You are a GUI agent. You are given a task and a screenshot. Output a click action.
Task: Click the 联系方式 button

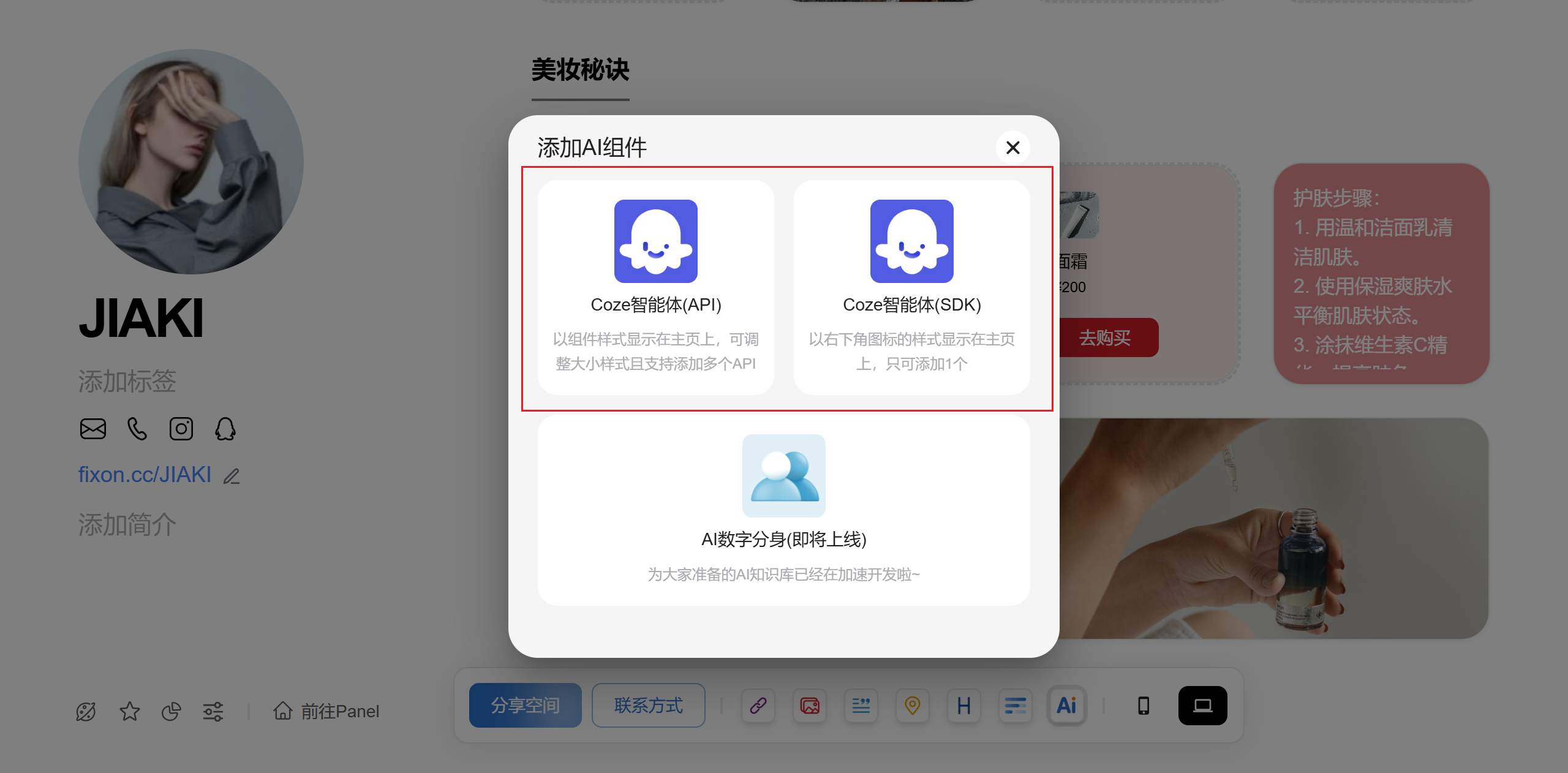click(x=649, y=706)
